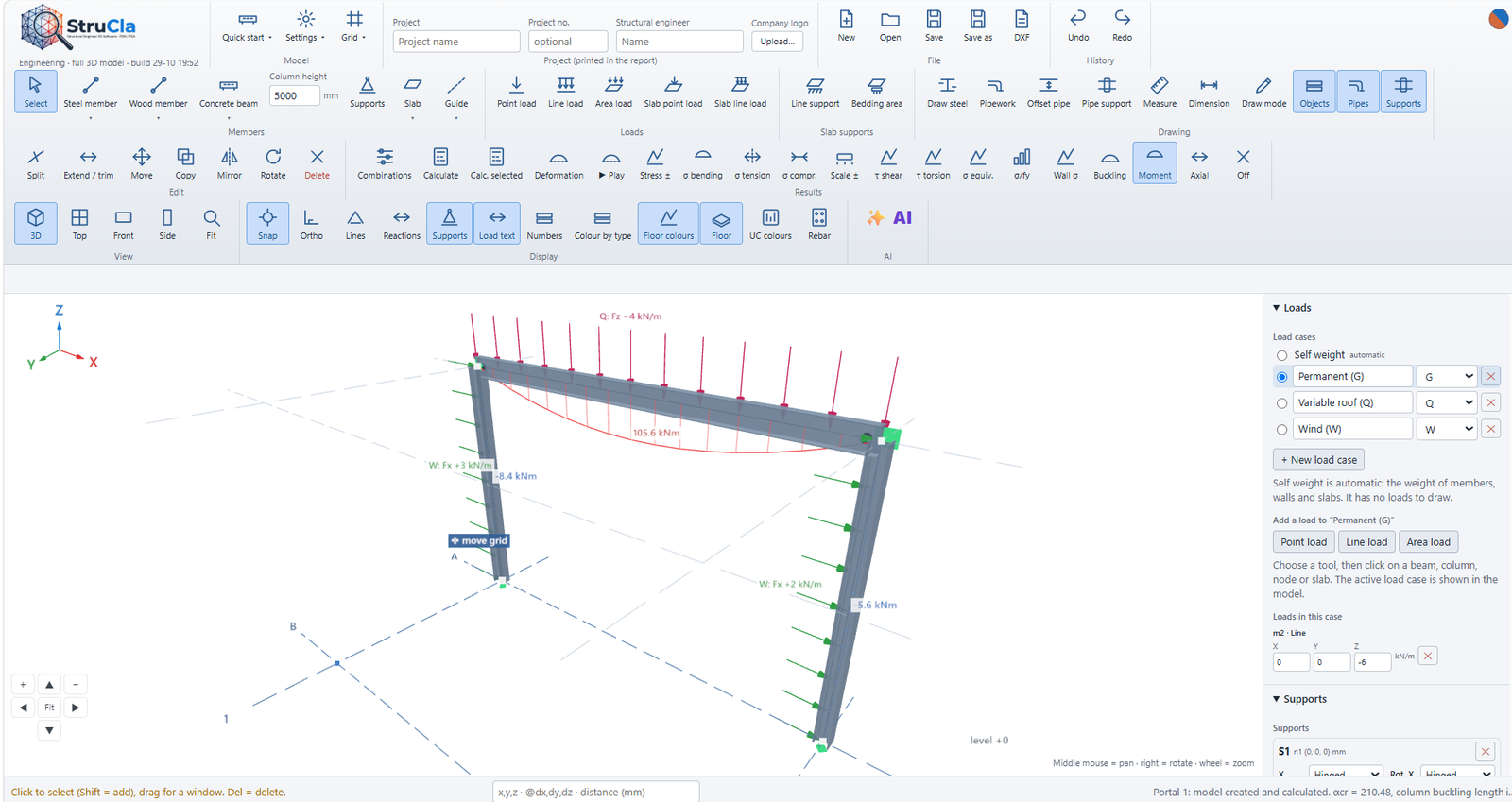
Task: Open the AI assistant
Action: click(889, 218)
